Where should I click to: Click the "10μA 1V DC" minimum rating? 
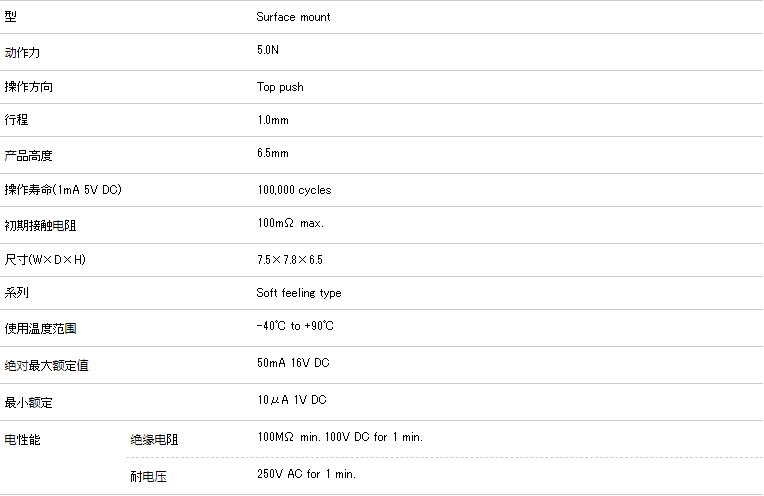pos(292,400)
